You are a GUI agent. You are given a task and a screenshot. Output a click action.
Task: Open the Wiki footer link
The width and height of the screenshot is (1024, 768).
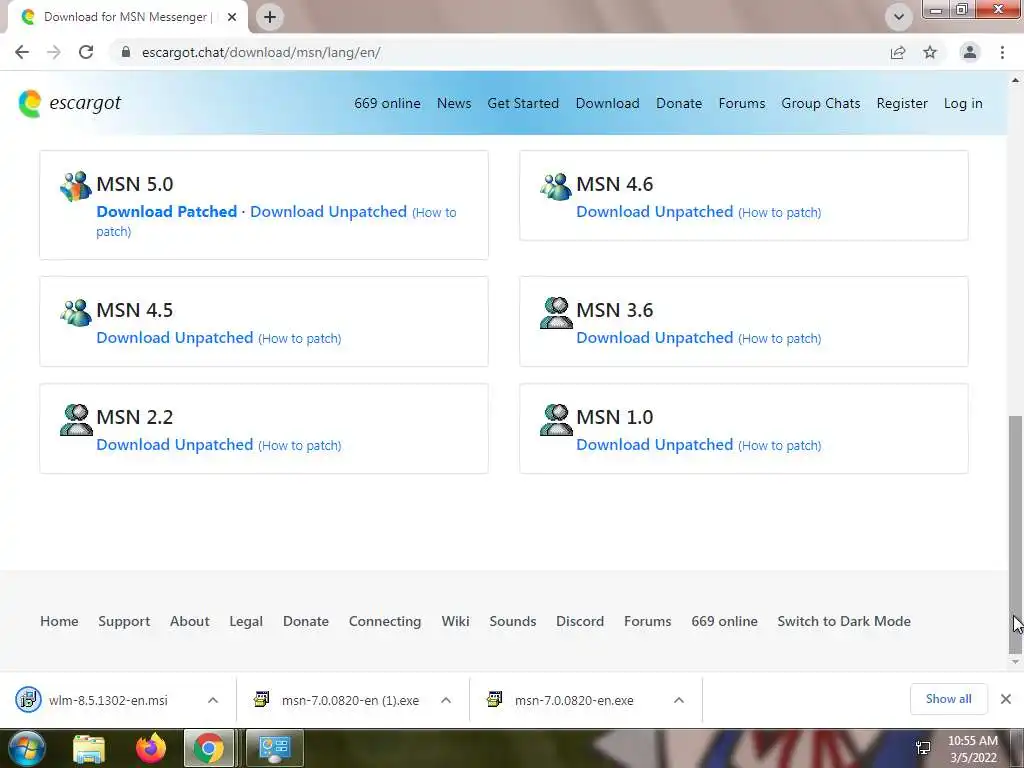455,621
